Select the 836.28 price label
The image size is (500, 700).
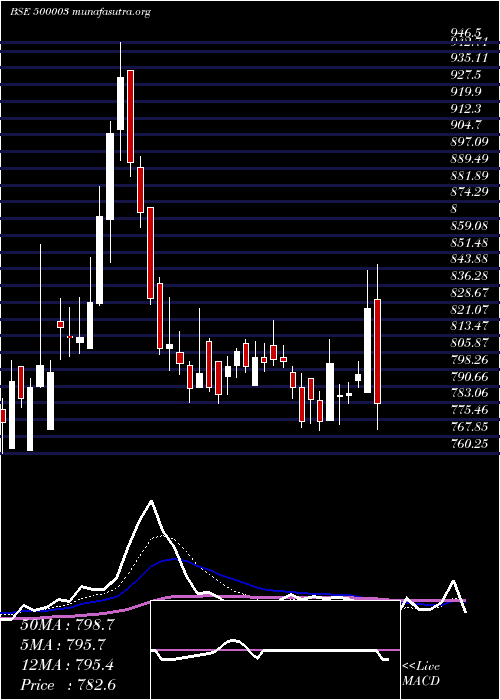468,276
